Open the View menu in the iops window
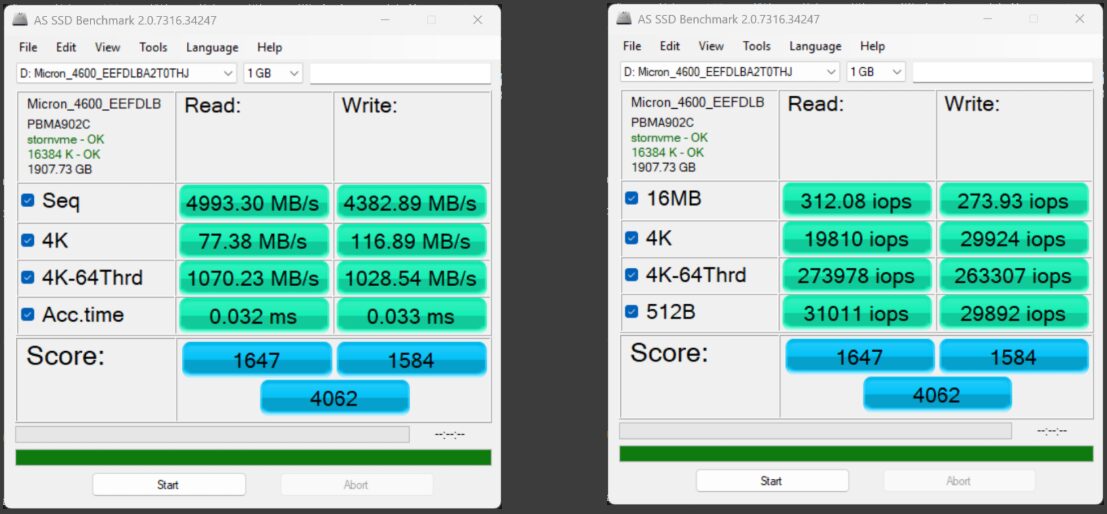Image resolution: width=1107 pixels, height=514 pixels. pos(711,46)
